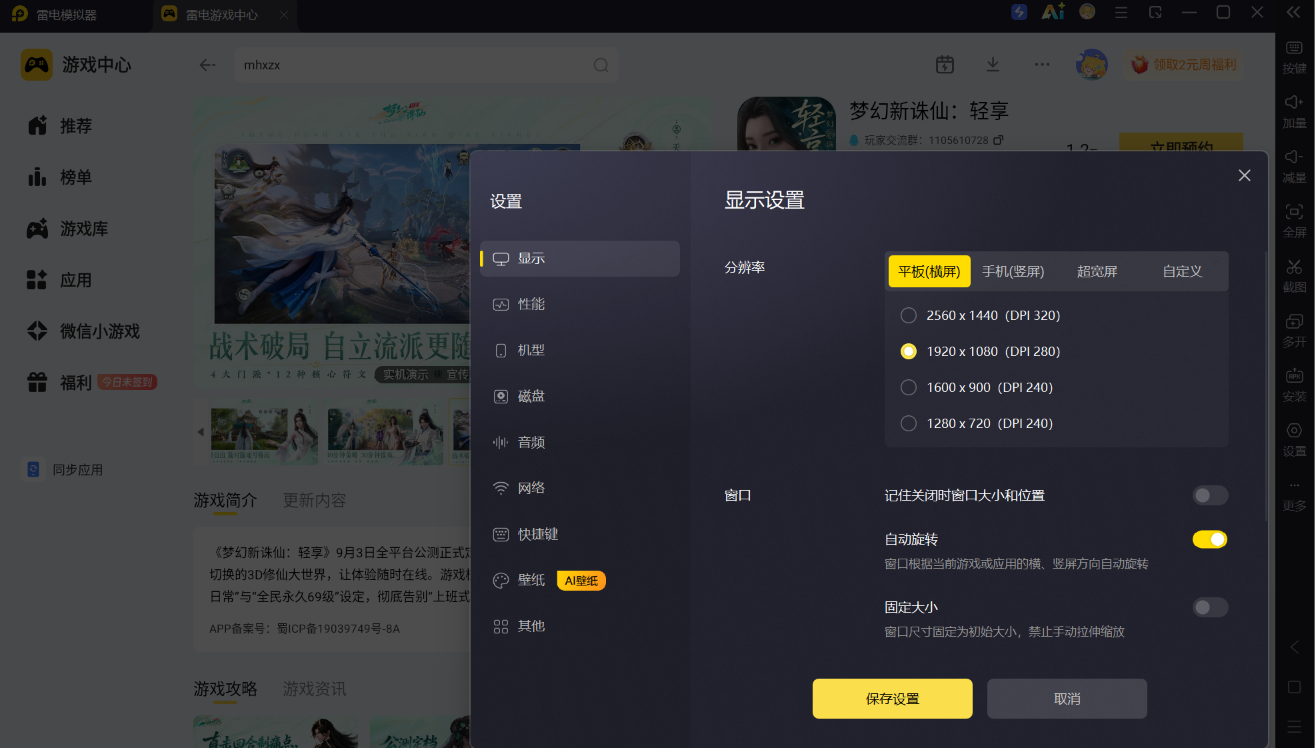
Task: Switch to the 雷电游戏中心 window tab
Action: tap(223, 14)
